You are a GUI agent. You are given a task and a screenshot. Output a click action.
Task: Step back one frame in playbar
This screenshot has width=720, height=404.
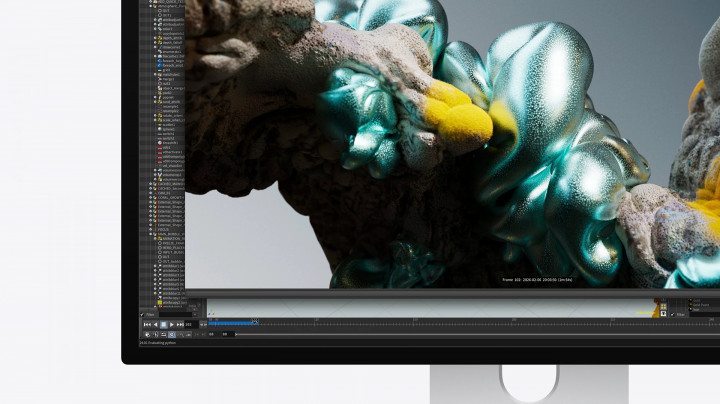coord(155,325)
